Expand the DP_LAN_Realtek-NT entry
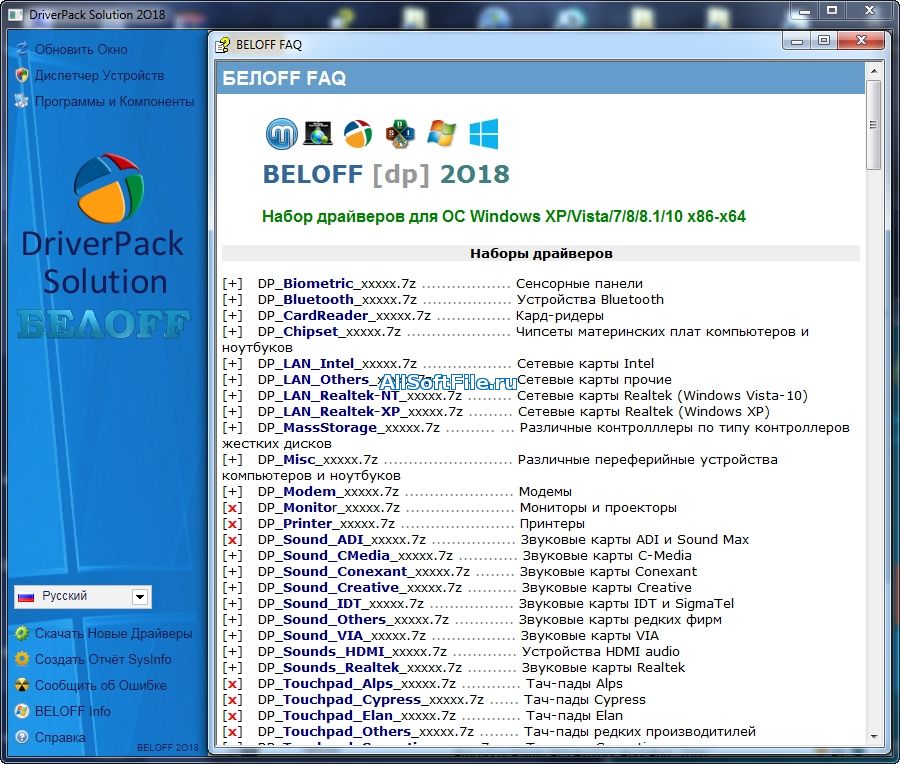This screenshot has width=900, height=764. [x=232, y=395]
